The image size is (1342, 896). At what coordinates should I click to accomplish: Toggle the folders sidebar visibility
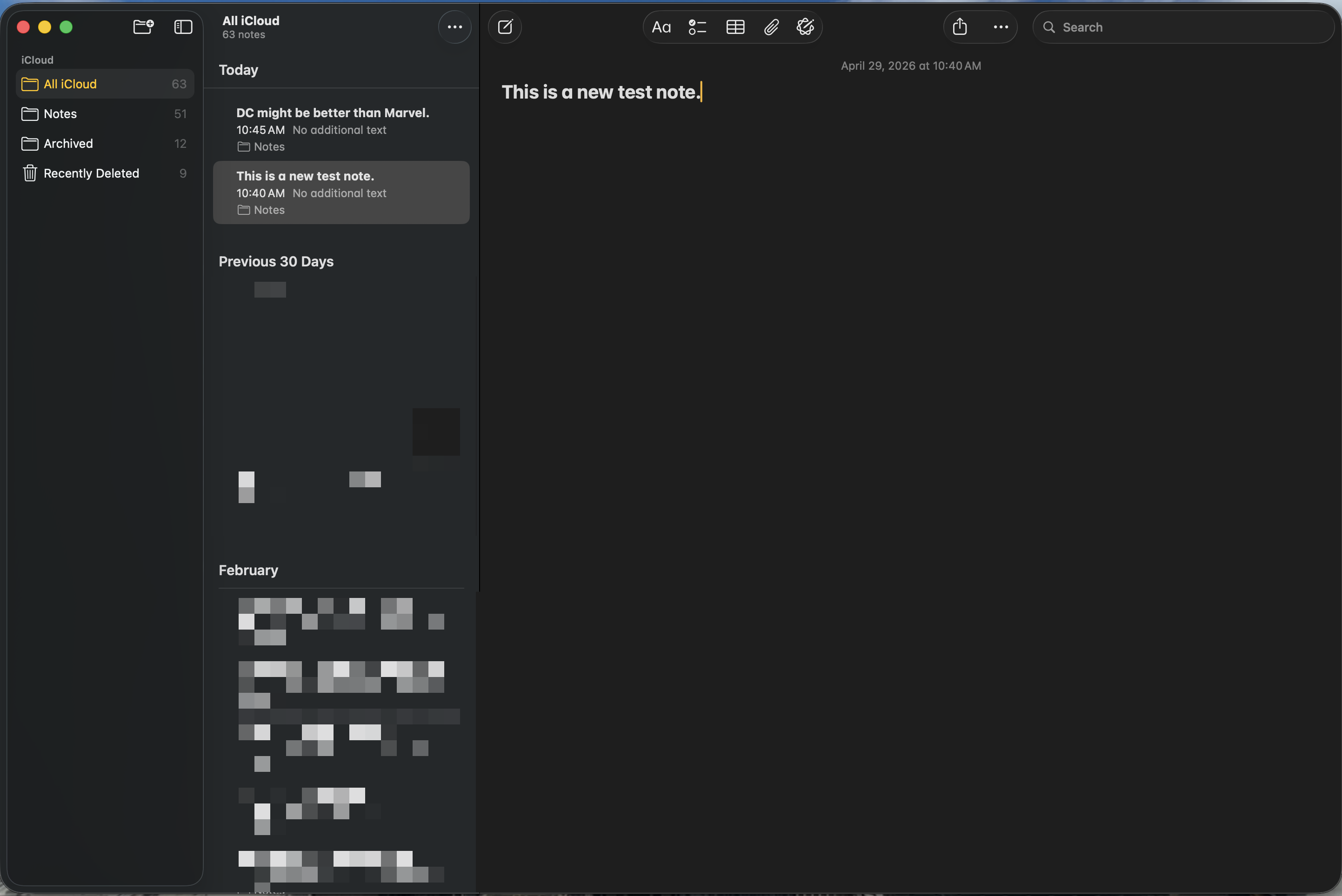point(183,27)
